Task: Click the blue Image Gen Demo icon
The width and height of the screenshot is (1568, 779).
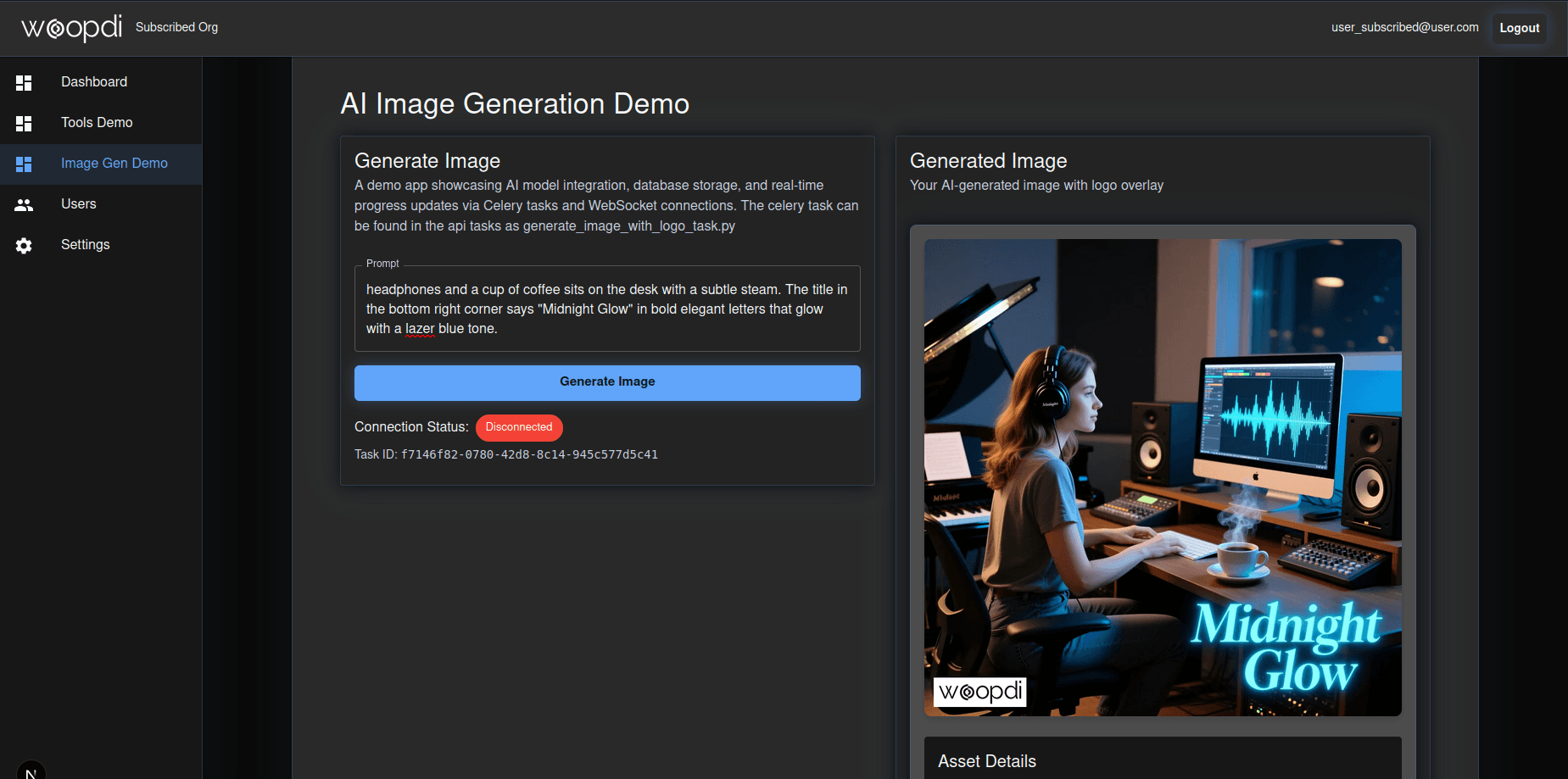Action: 24,164
